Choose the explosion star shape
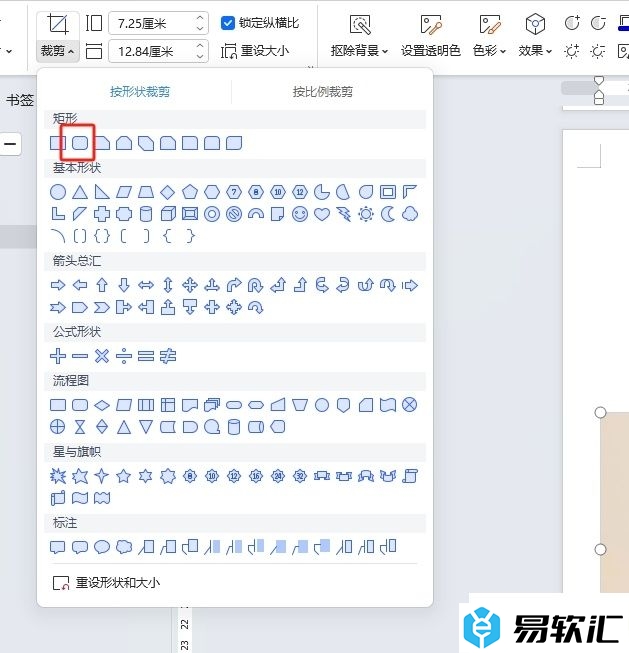629x653 pixels. coord(58,476)
